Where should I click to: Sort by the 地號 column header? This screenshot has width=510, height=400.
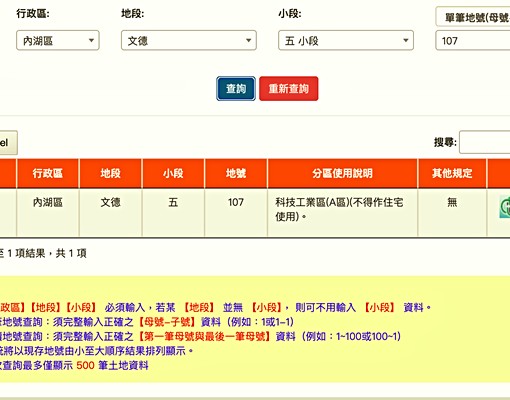click(x=236, y=173)
